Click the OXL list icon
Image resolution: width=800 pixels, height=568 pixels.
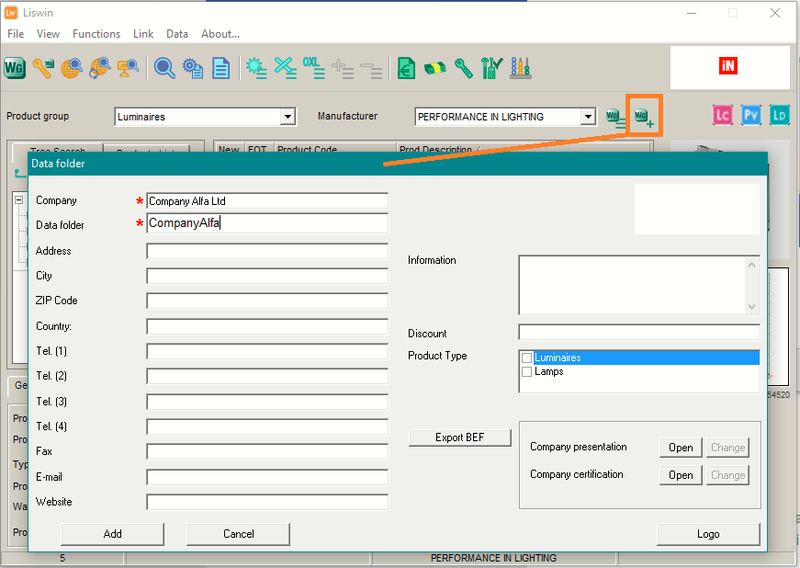(x=313, y=68)
